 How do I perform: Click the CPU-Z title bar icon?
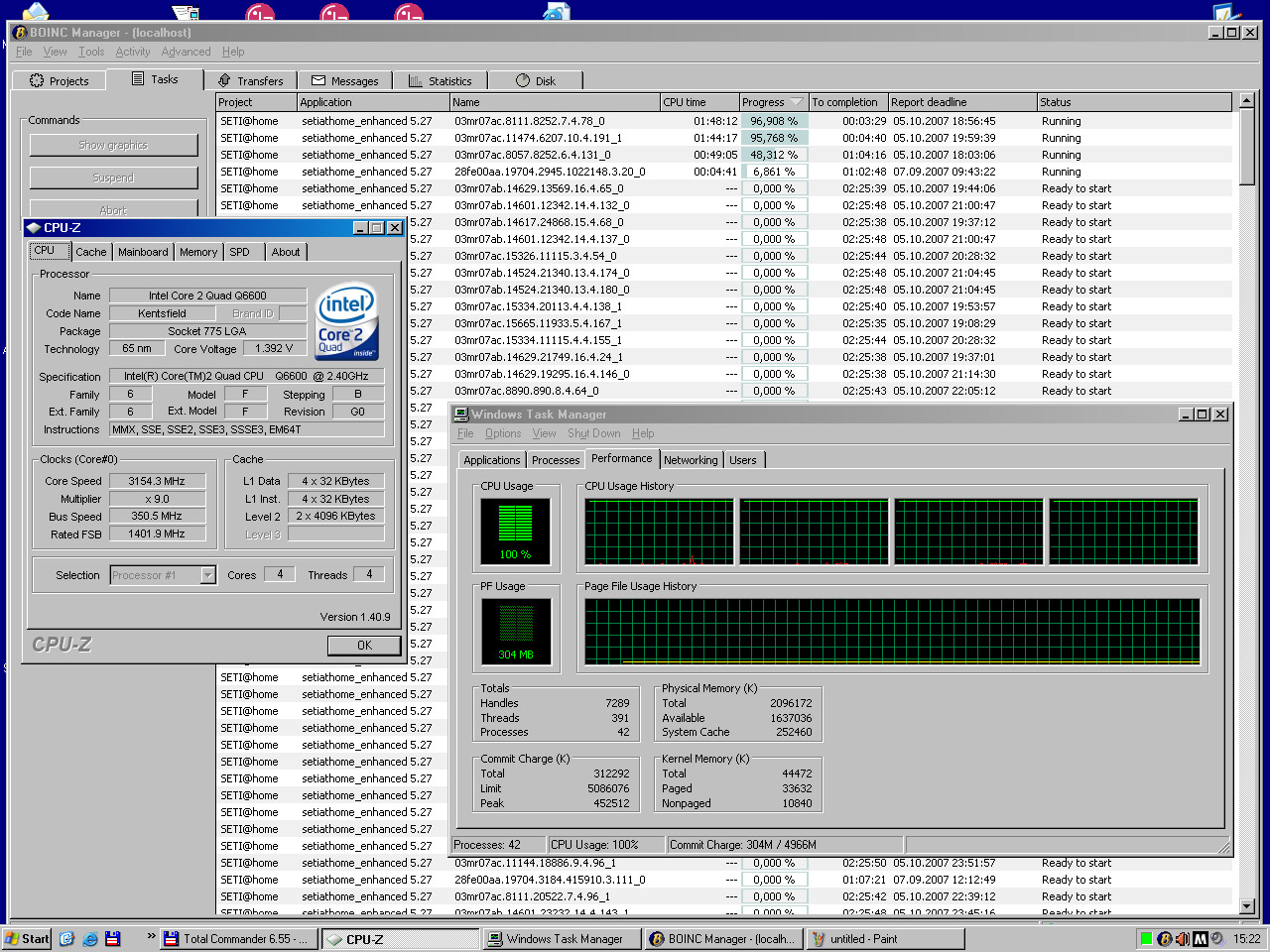(34, 228)
